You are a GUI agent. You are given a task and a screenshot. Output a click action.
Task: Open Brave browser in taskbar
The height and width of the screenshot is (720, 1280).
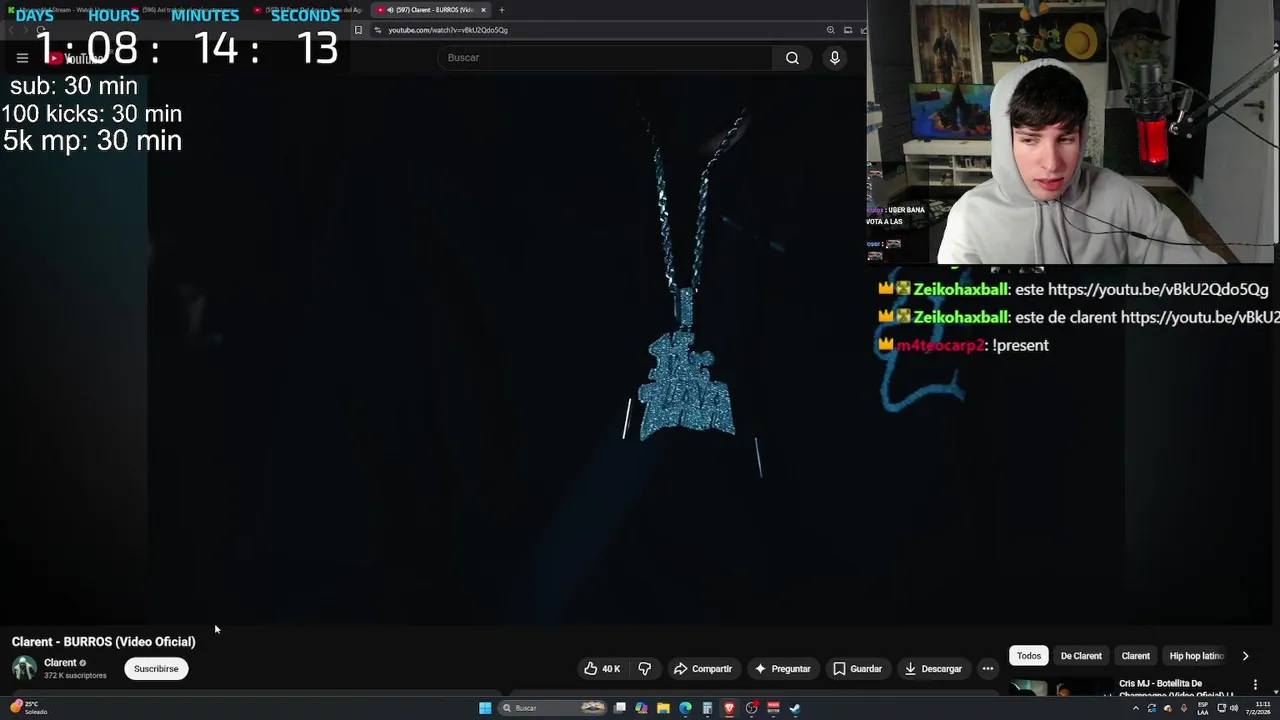pyautogui.click(x=729, y=708)
